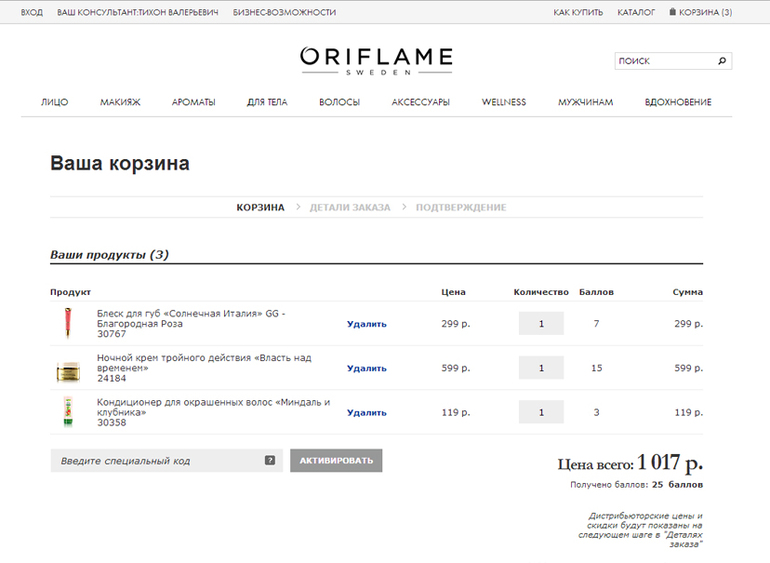Remove lip gloss with Удалить link
Image resolution: width=770 pixels, height=563 pixels.
[366, 324]
